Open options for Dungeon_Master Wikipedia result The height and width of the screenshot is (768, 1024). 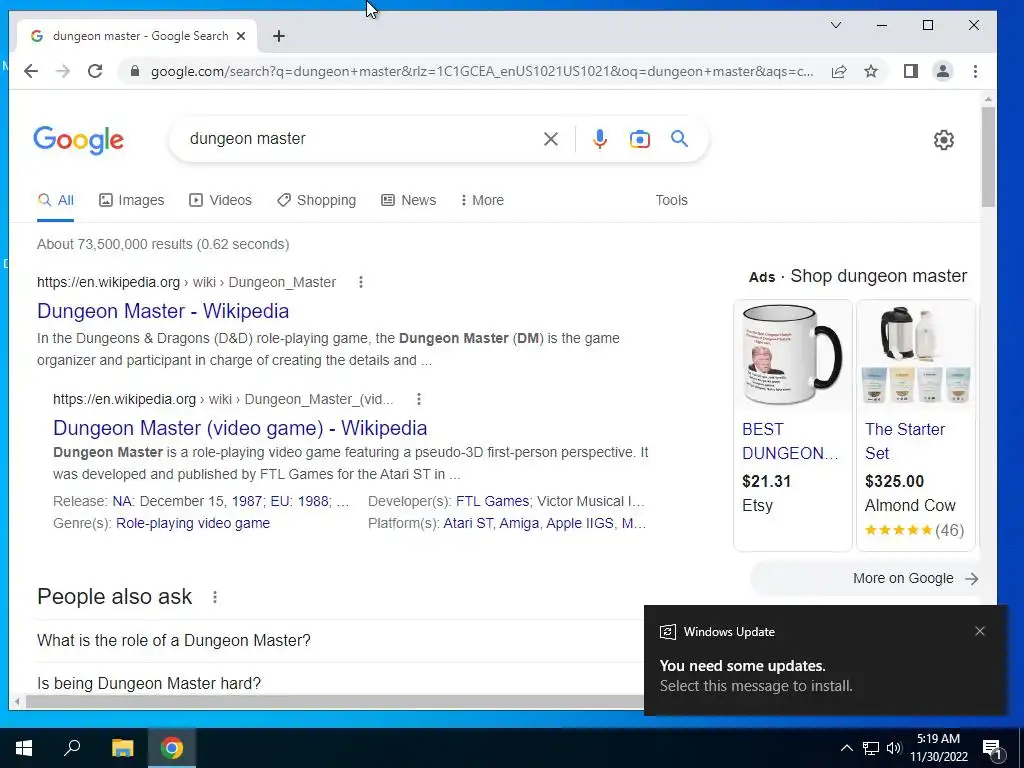(x=360, y=282)
